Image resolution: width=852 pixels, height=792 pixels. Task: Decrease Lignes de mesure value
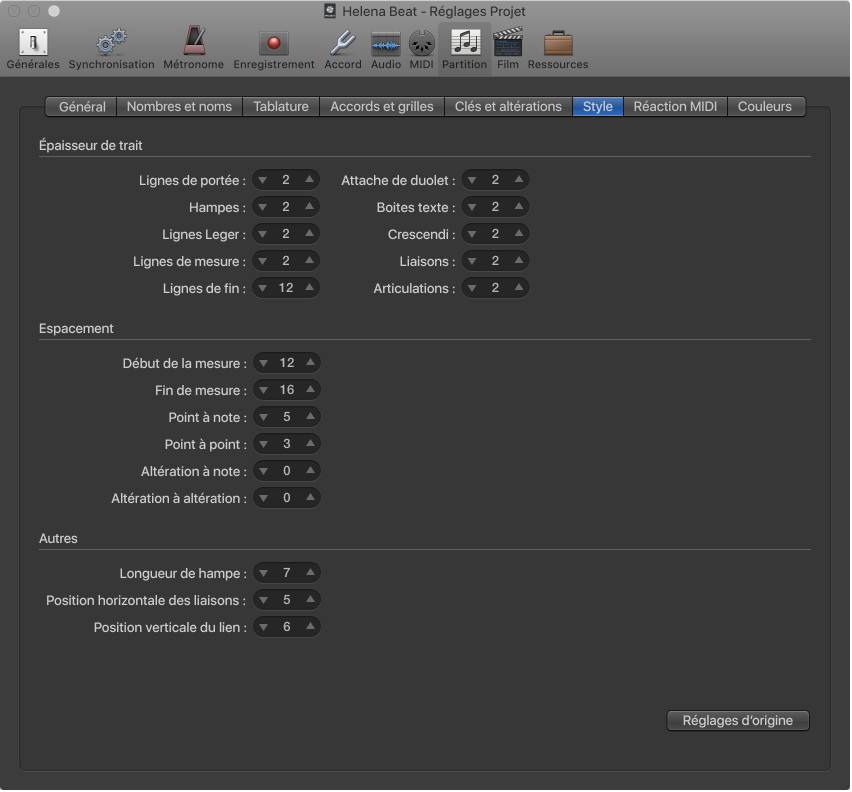click(x=263, y=261)
